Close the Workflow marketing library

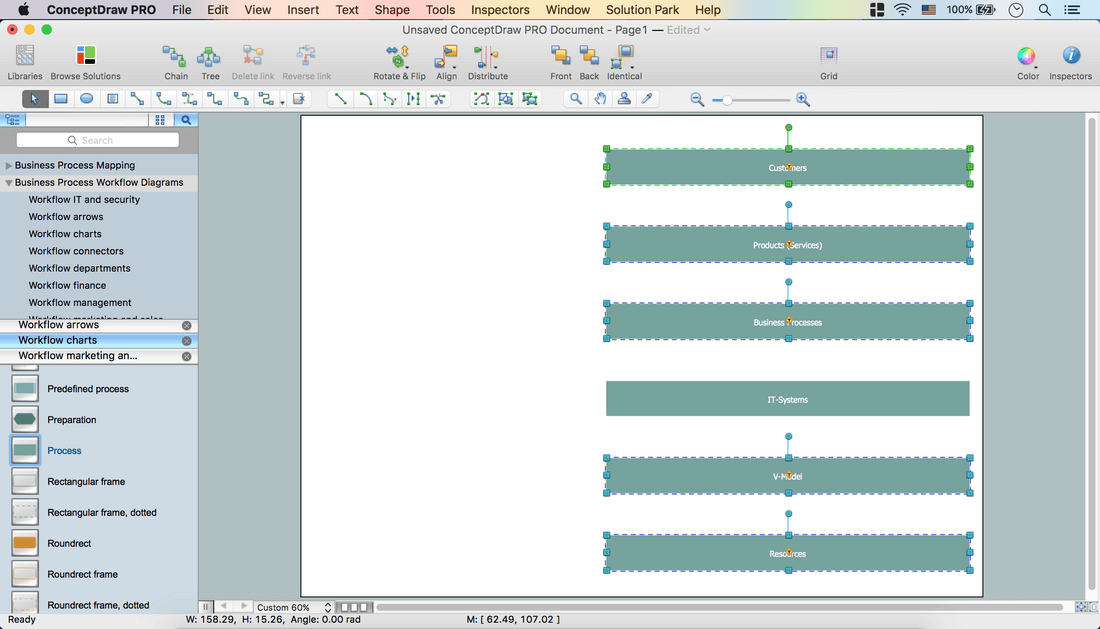(x=187, y=356)
